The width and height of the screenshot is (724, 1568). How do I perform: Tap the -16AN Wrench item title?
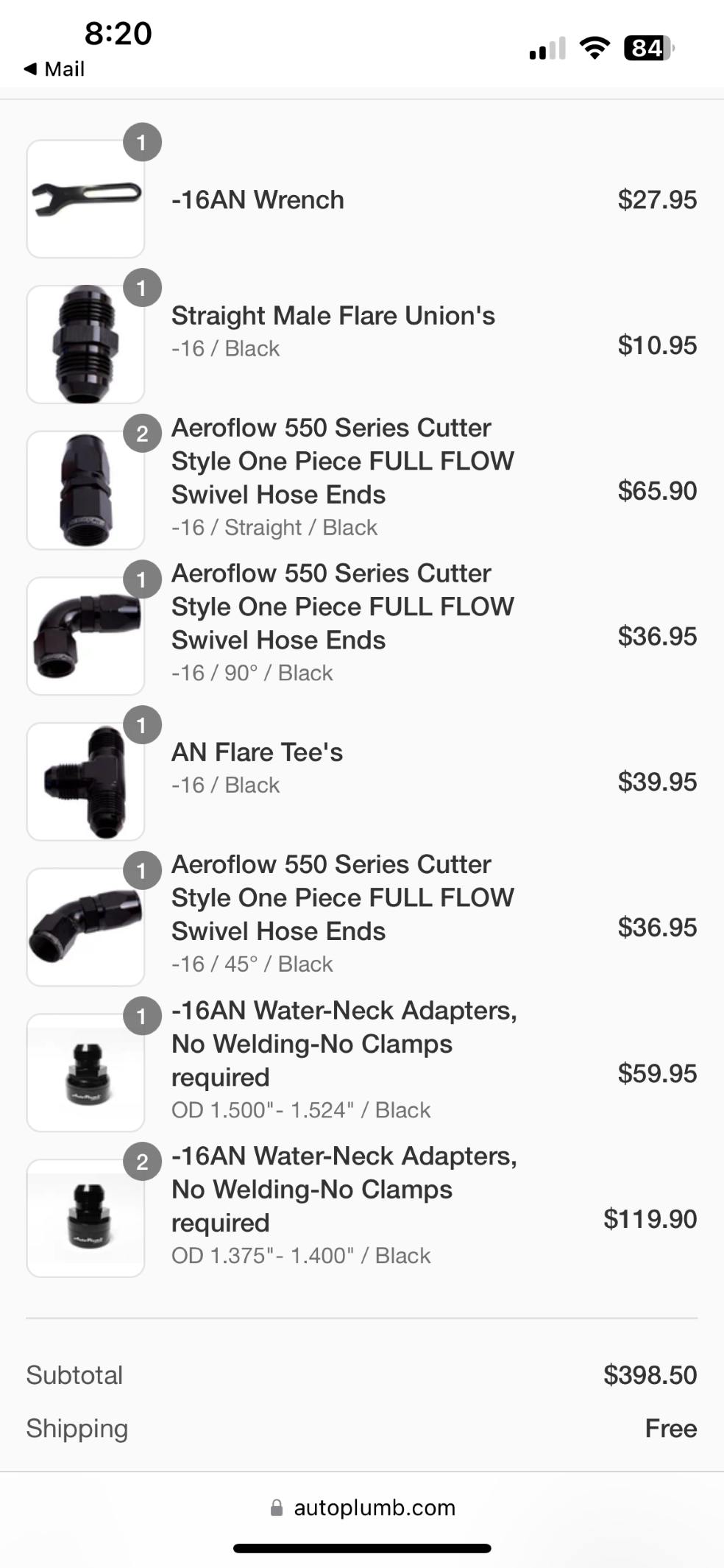coord(258,199)
